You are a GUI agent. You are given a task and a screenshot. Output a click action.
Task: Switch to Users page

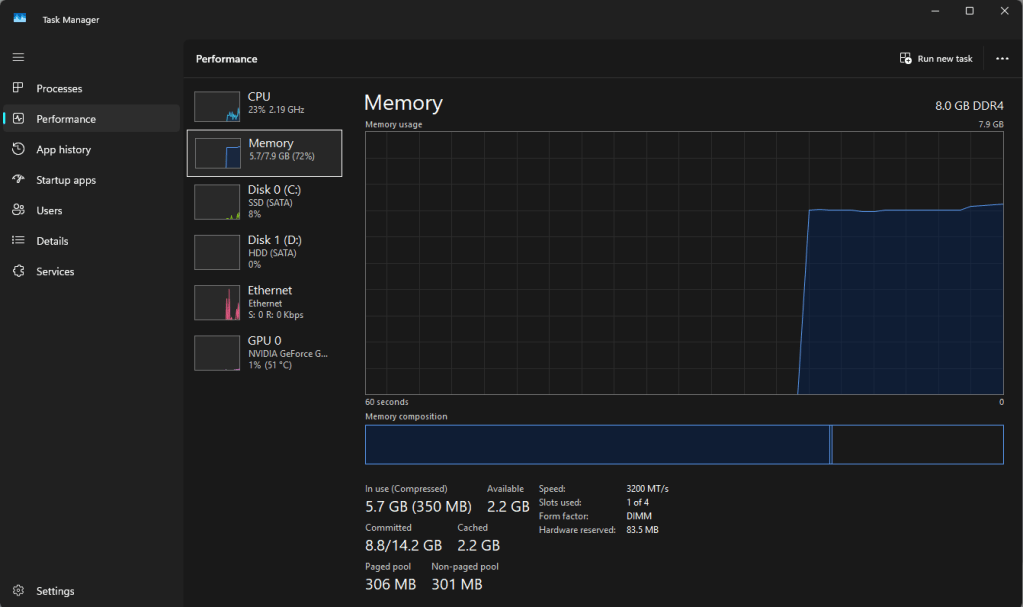(x=49, y=210)
